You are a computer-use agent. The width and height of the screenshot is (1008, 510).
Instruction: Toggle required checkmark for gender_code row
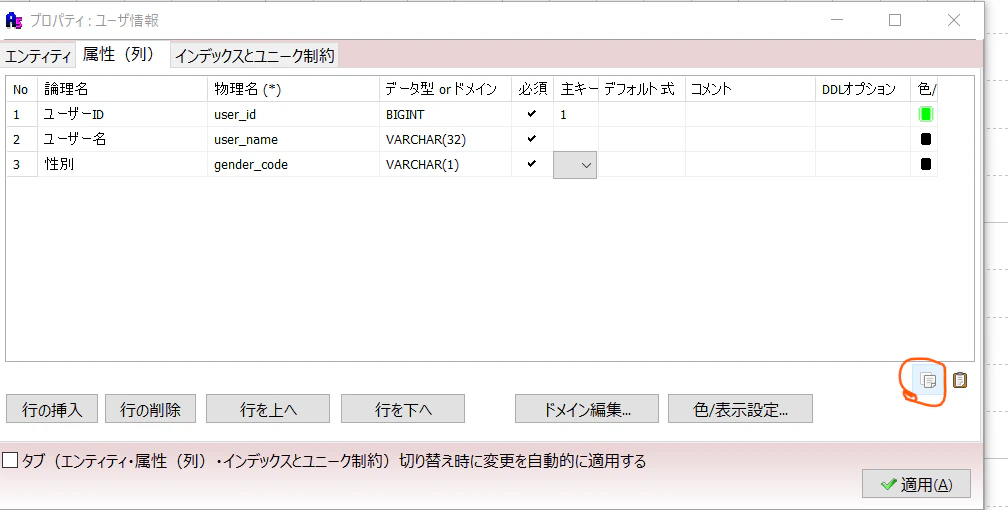click(x=532, y=164)
